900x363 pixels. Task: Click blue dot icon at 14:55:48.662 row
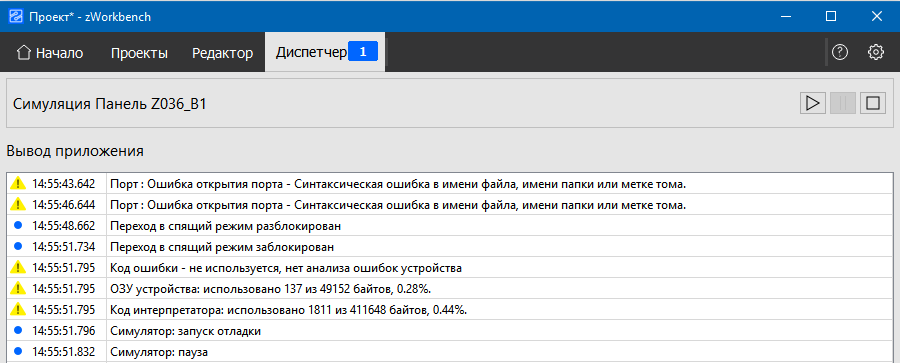tap(18, 225)
